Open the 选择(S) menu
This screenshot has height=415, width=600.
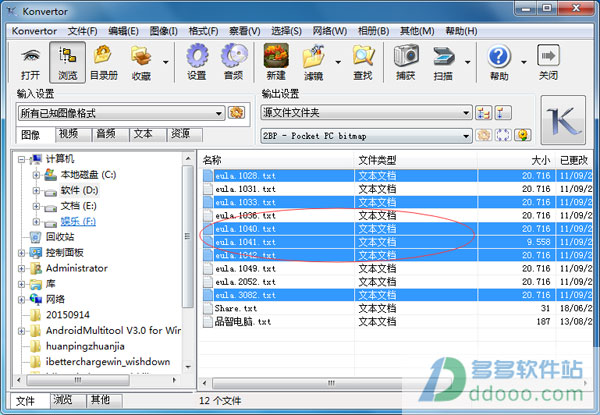(x=286, y=31)
